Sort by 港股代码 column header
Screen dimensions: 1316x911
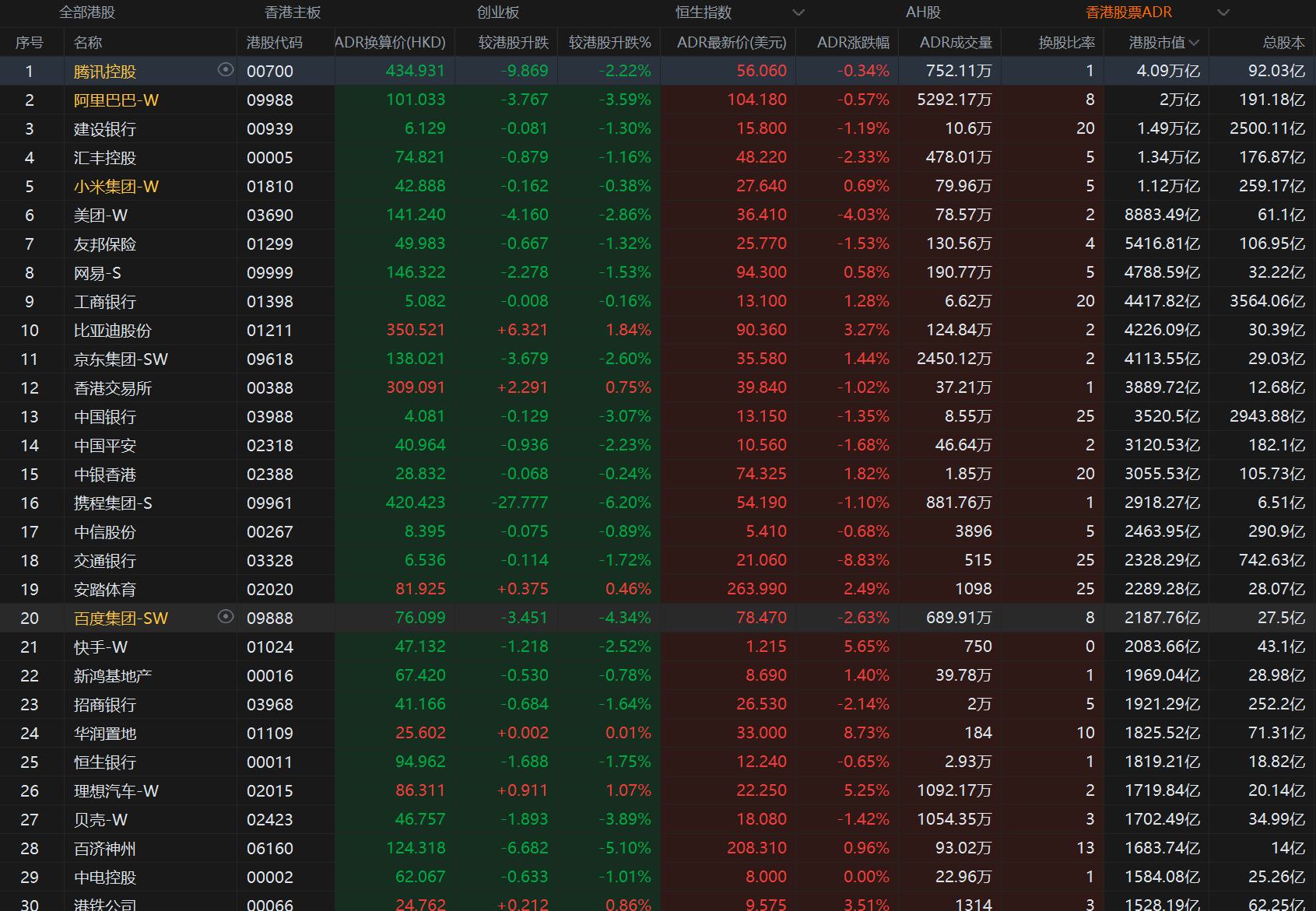tap(275, 43)
